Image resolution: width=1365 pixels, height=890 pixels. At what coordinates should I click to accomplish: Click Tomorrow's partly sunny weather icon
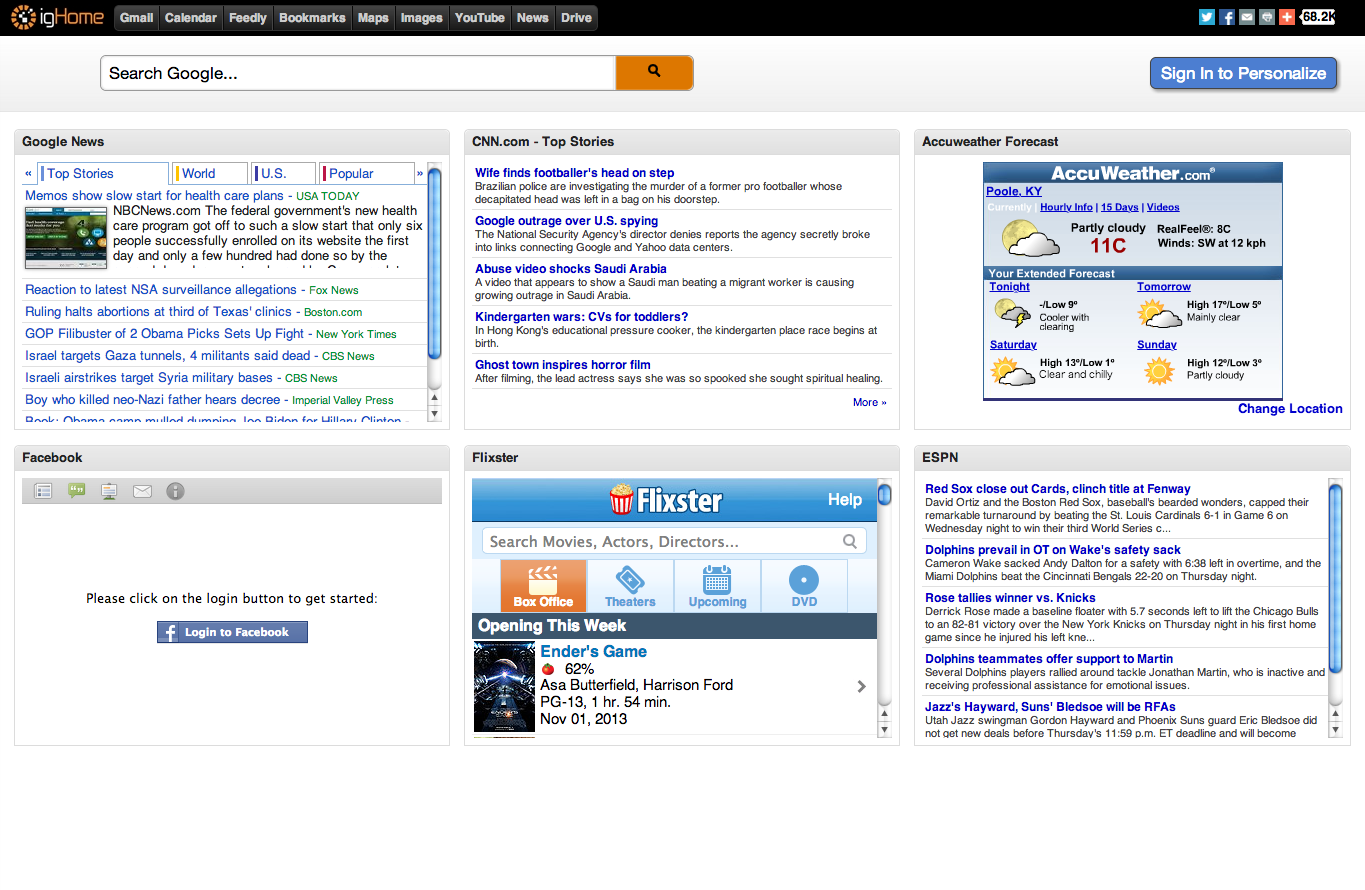coord(1160,314)
